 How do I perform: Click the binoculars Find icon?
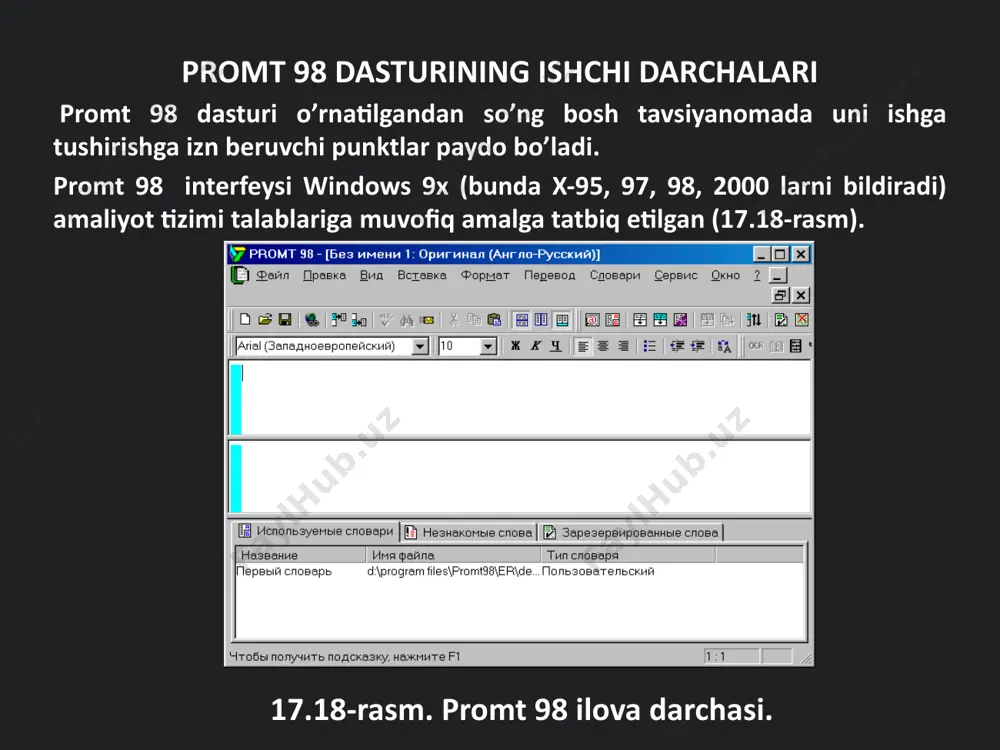(406, 320)
